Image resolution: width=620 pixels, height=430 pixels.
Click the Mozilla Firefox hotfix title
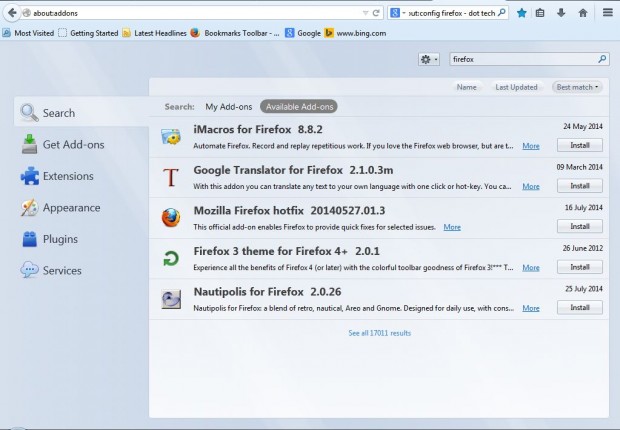pos(248,210)
